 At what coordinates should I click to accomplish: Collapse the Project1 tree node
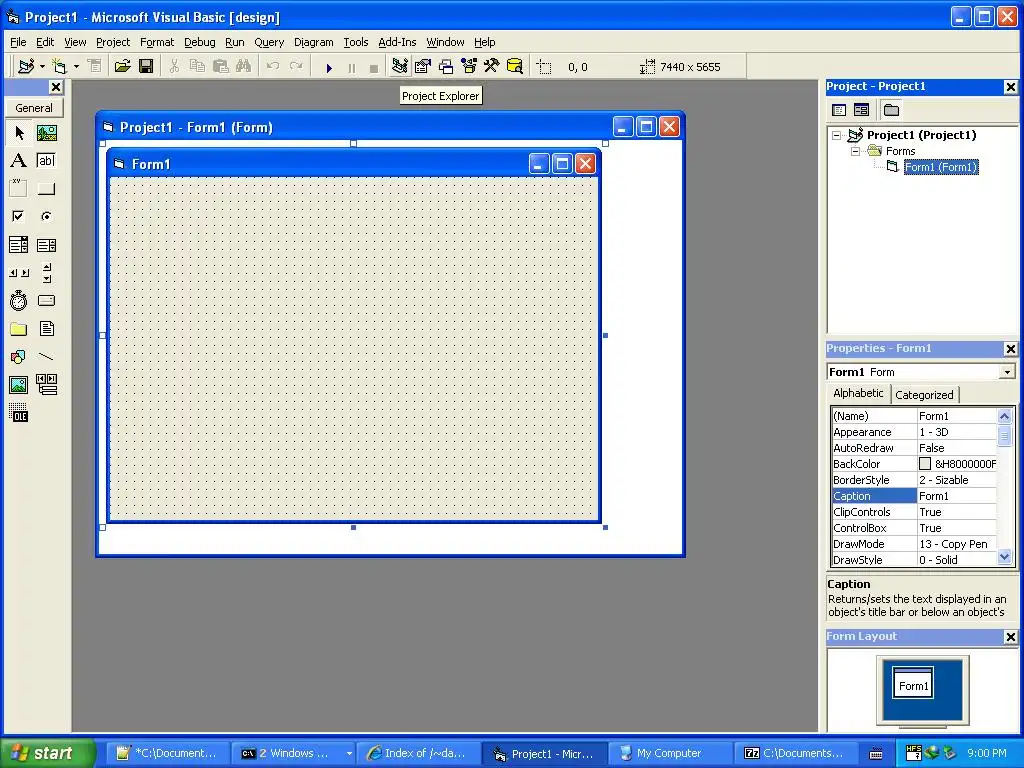[837, 135]
